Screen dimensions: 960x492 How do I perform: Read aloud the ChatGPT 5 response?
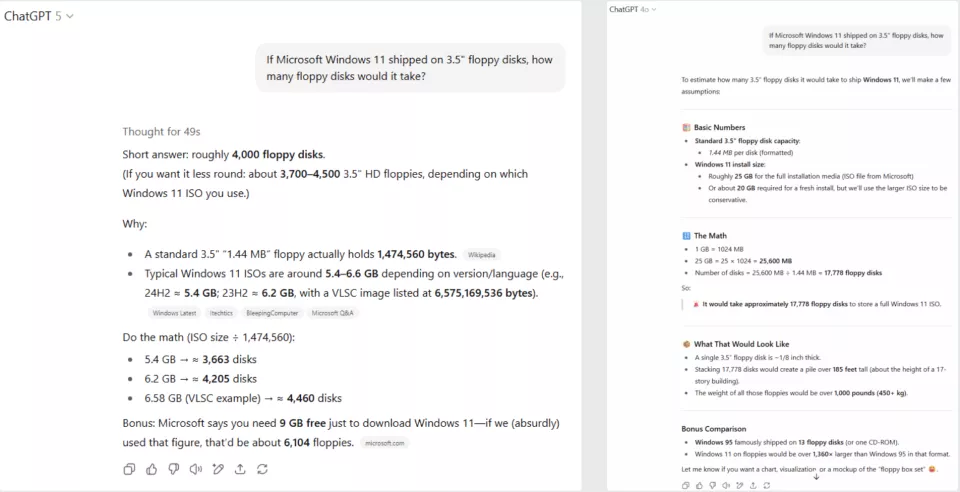(195, 469)
